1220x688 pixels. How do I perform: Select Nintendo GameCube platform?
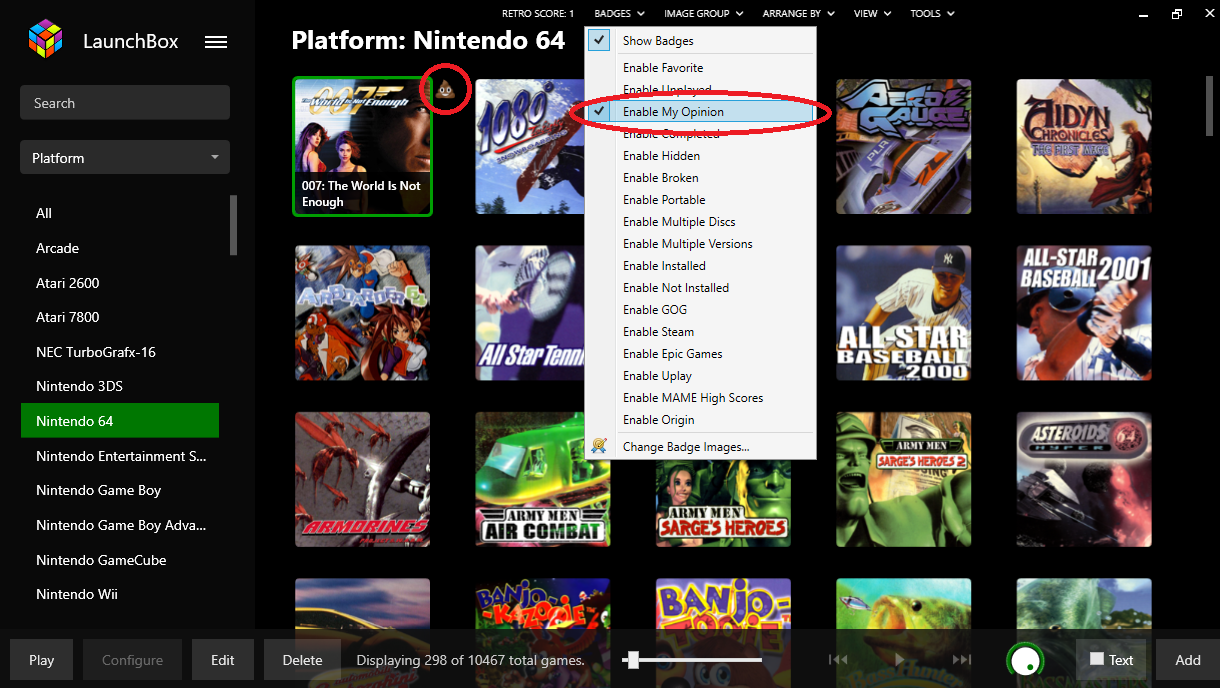[120, 560]
